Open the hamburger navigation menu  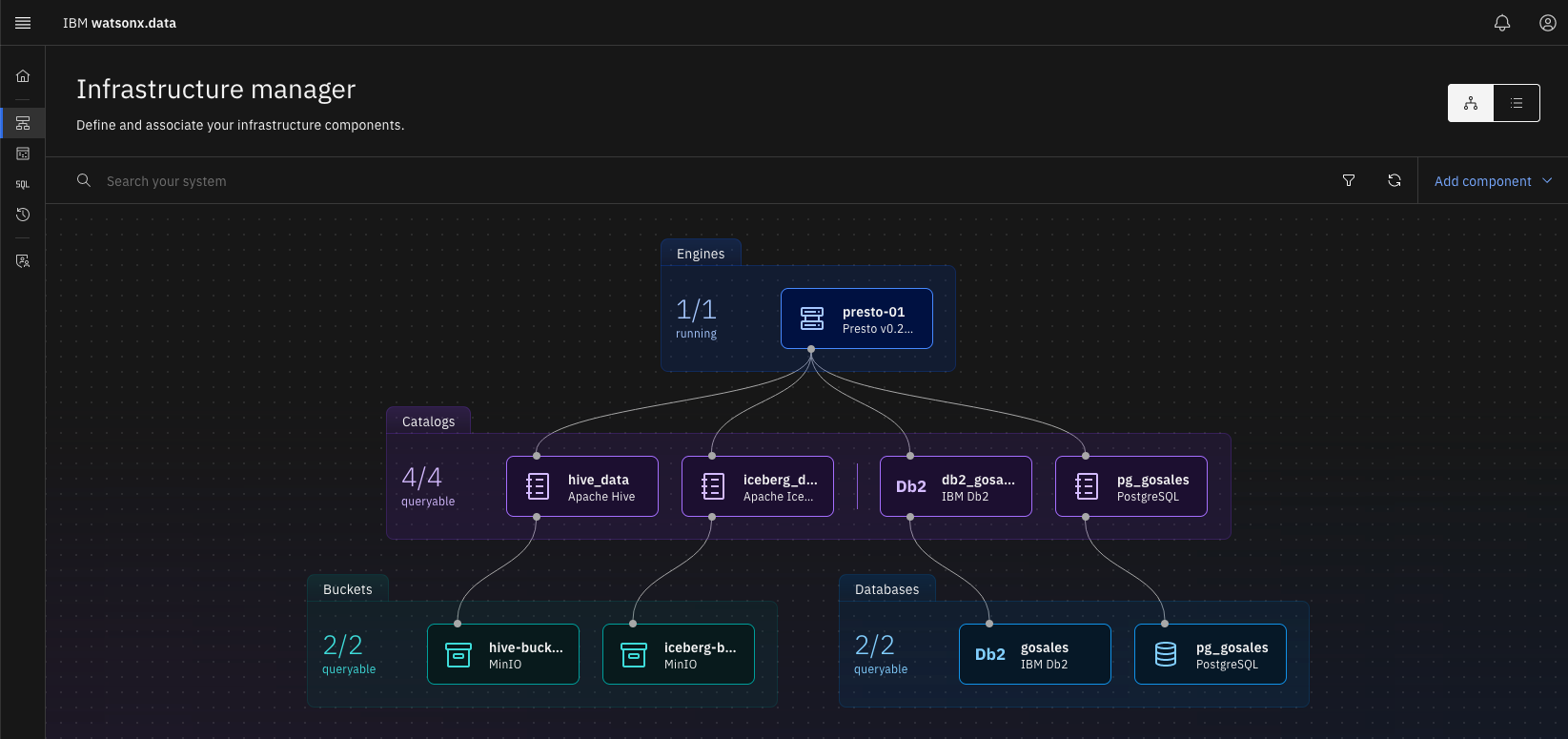click(23, 23)
